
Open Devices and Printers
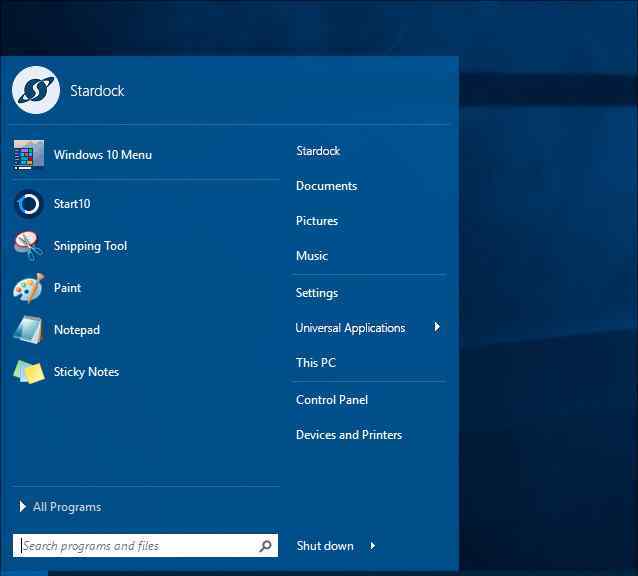pyautogui.click(x=349, y=435)
